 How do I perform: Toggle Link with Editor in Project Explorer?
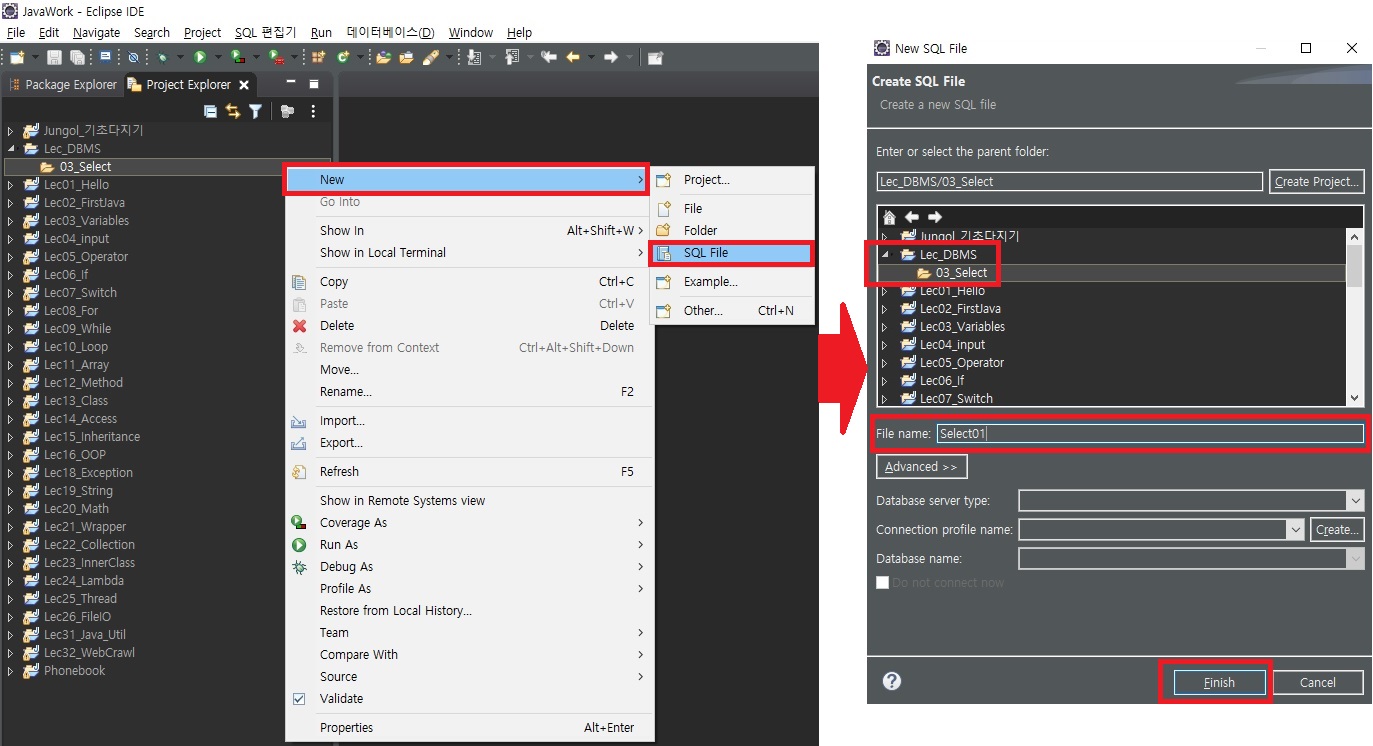click(x=233, y=111)
